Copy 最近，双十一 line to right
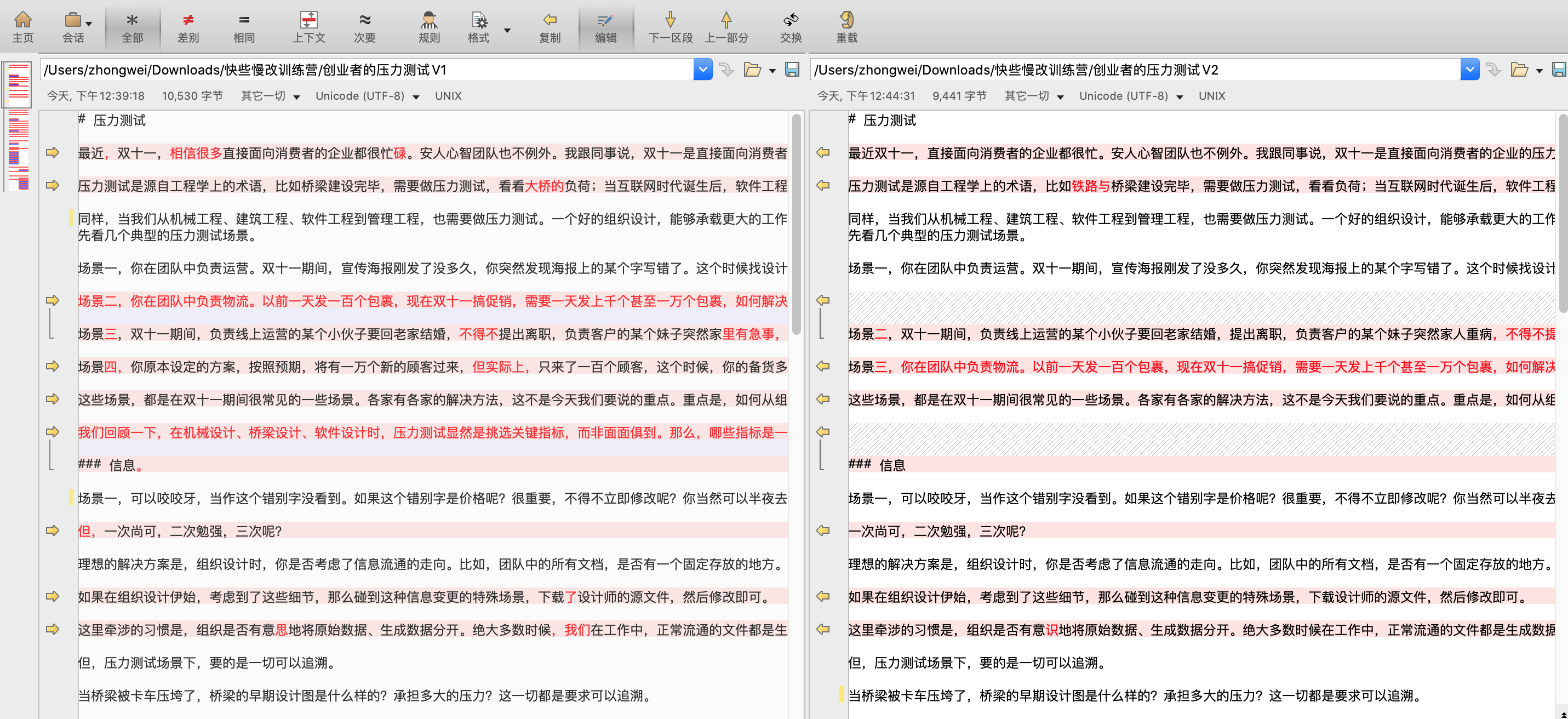This screenshot has height=719, width=1568. point(53,153)
